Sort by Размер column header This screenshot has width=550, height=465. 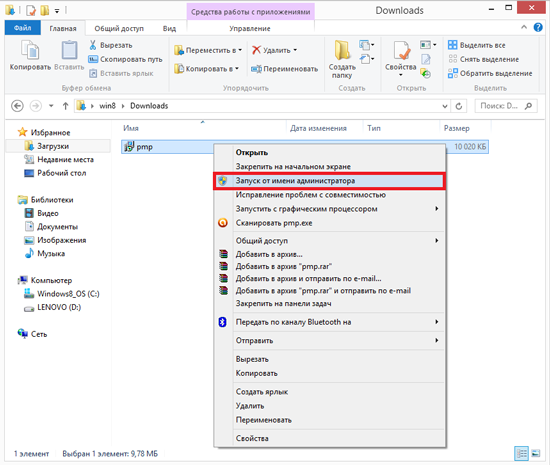(456, 128)
